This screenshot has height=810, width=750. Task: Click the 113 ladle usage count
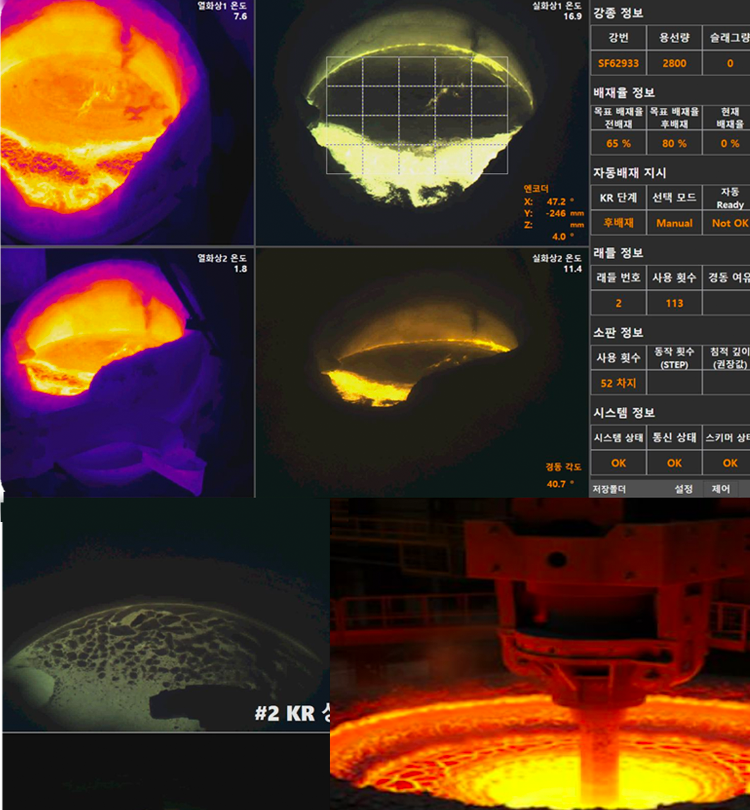point(674,303)
